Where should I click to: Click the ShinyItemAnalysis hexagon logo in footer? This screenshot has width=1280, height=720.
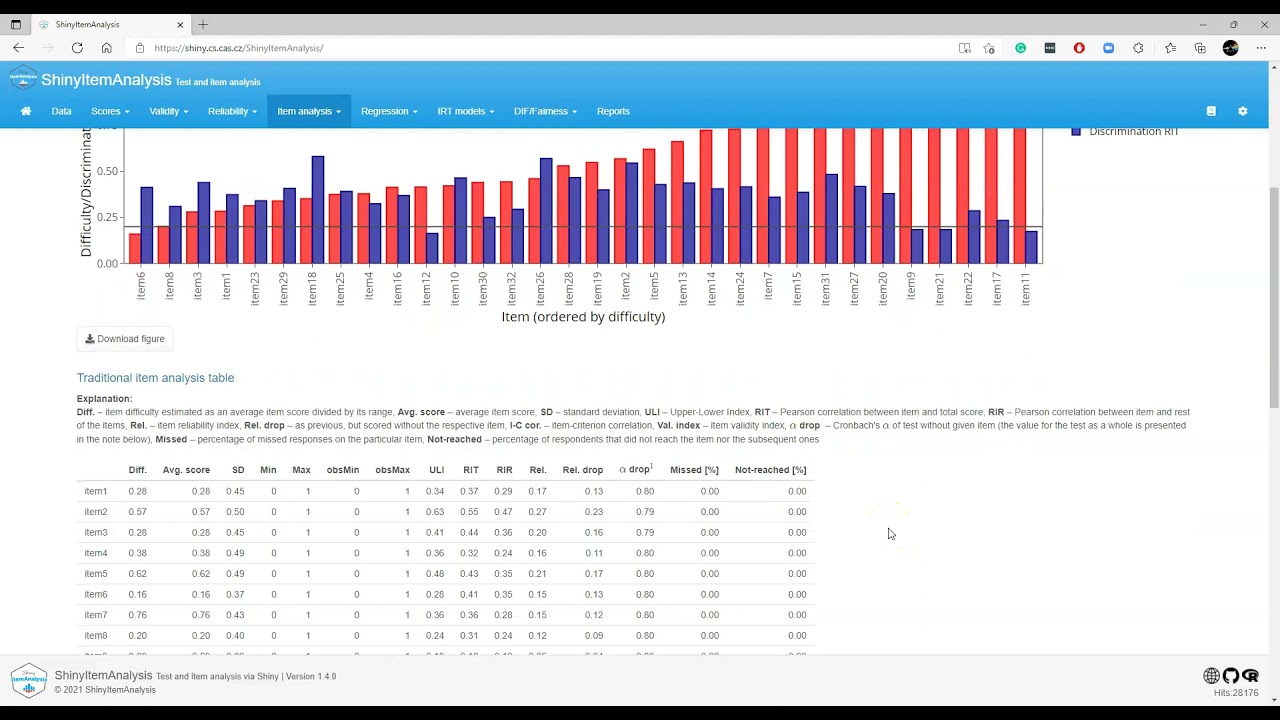(28, 681)
